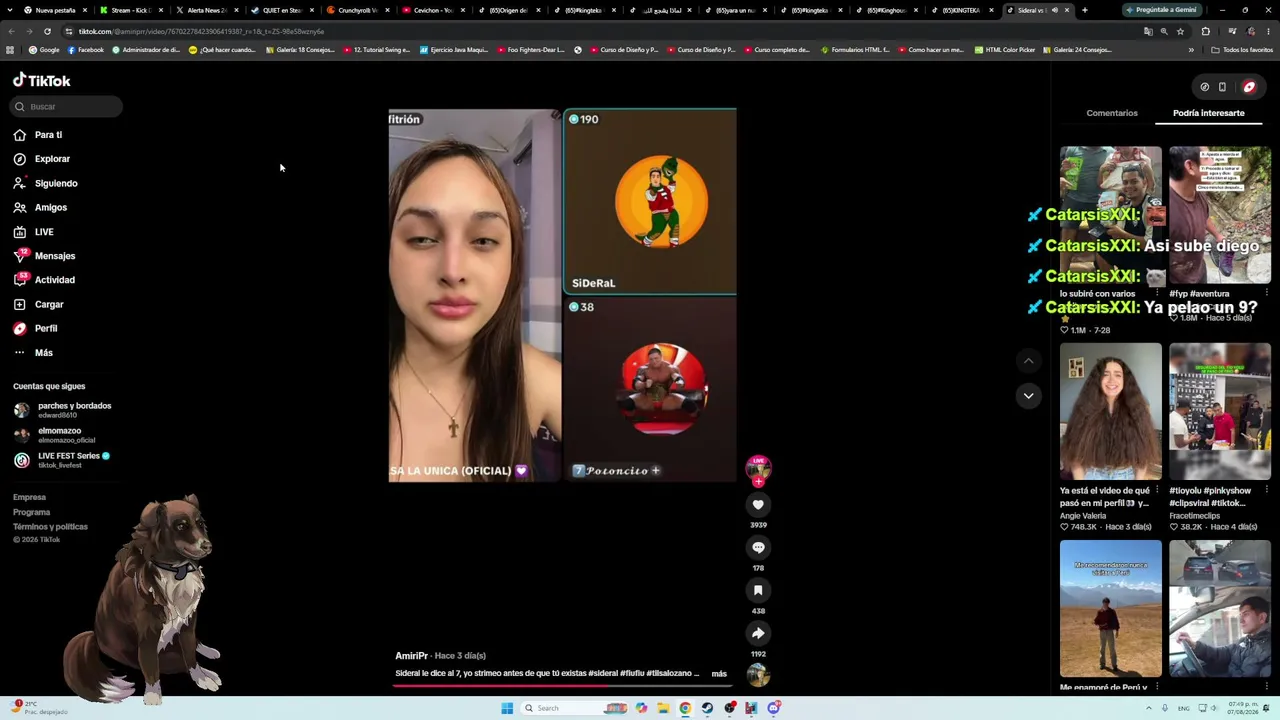
Task: Open the sound disc thumbnail
Action: (758, 676)
